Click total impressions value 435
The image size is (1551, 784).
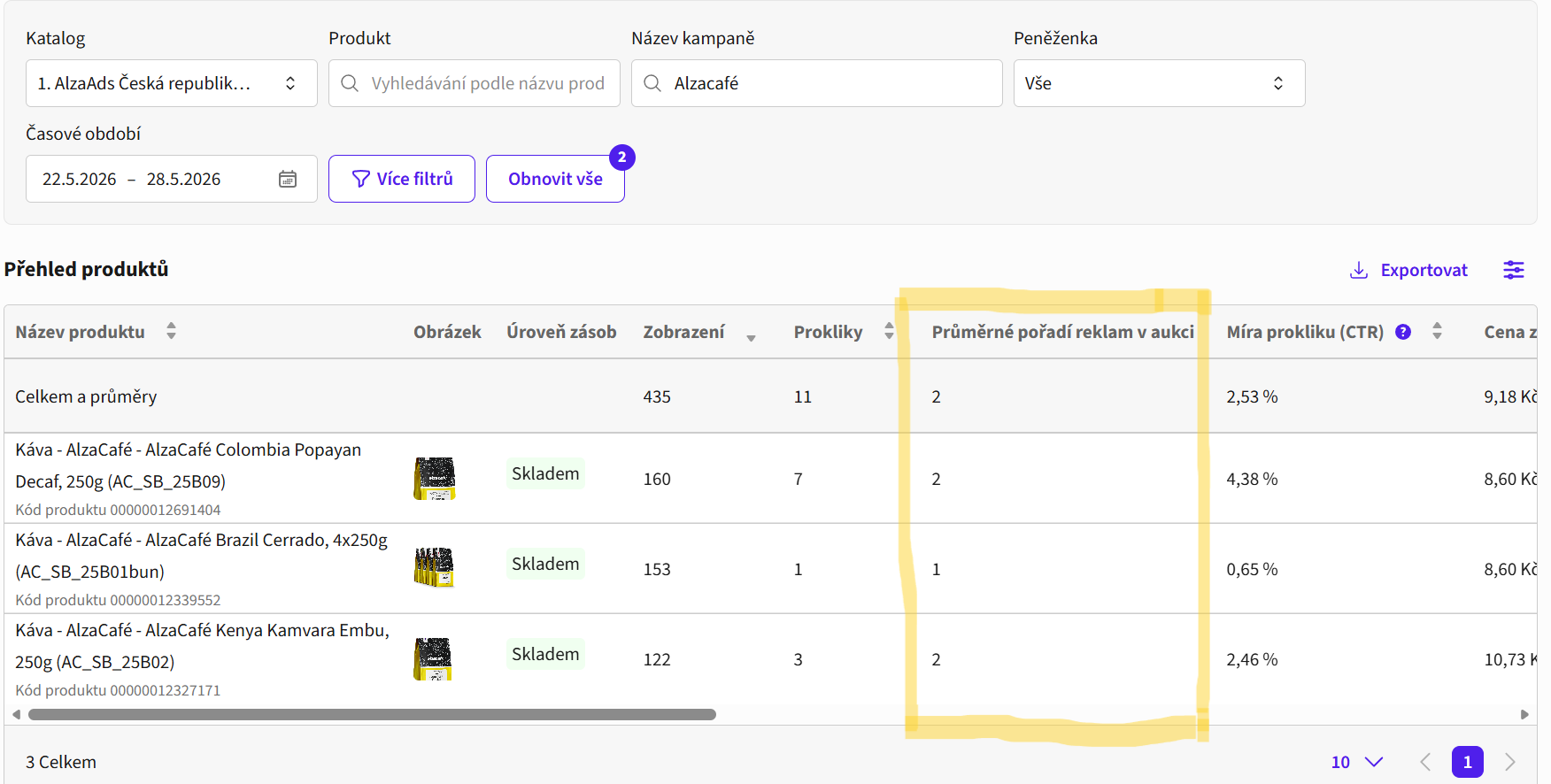pyautogui.click(x=657, y=396)
